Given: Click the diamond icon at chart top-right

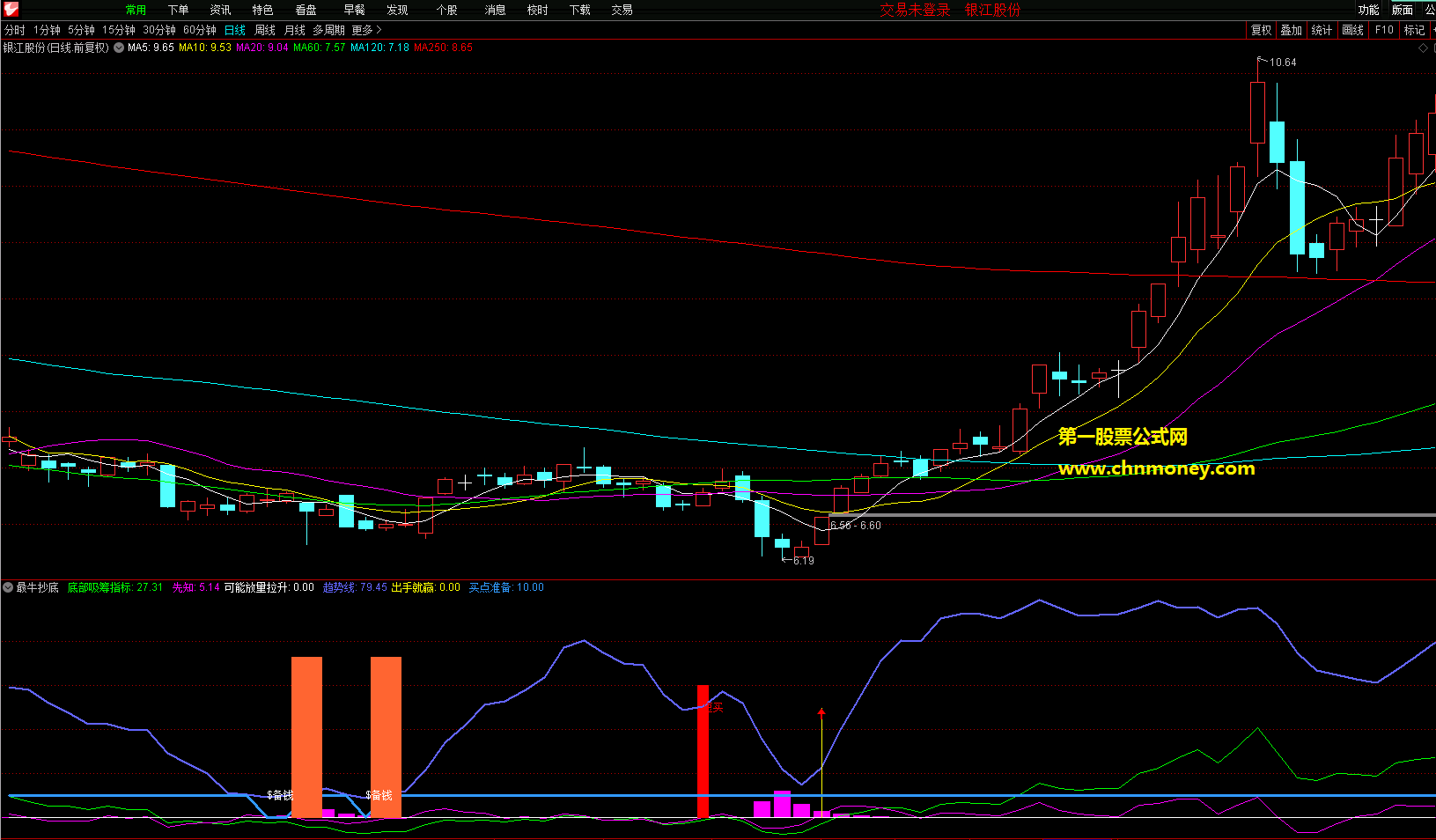Looking at the screenshot, I should [1423, 48].
